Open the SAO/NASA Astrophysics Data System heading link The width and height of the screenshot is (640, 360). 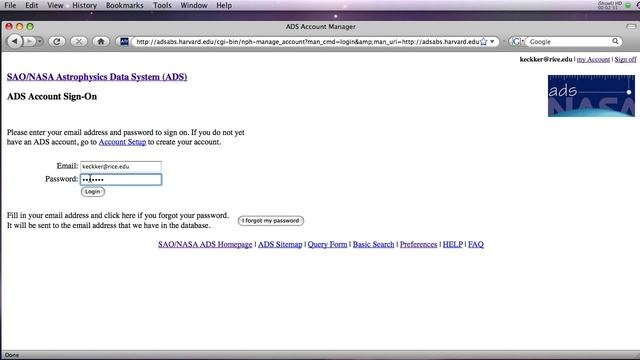pyautogui.click(x=97, y=77)
